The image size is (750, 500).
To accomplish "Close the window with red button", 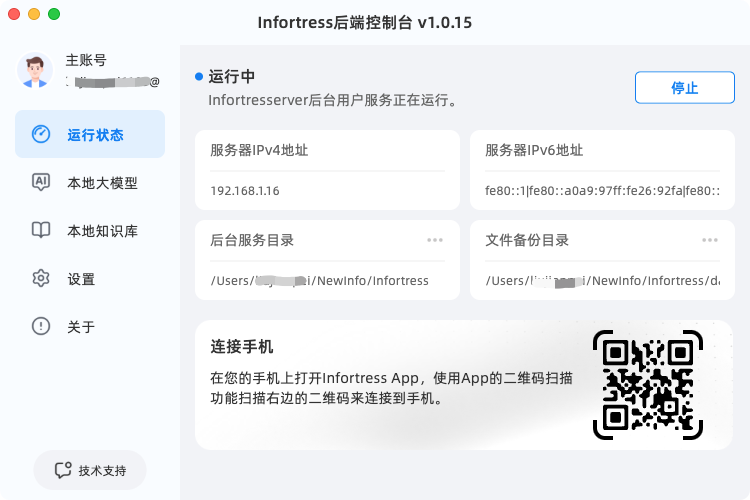I will pyautogui.click(x=14, y=14).
